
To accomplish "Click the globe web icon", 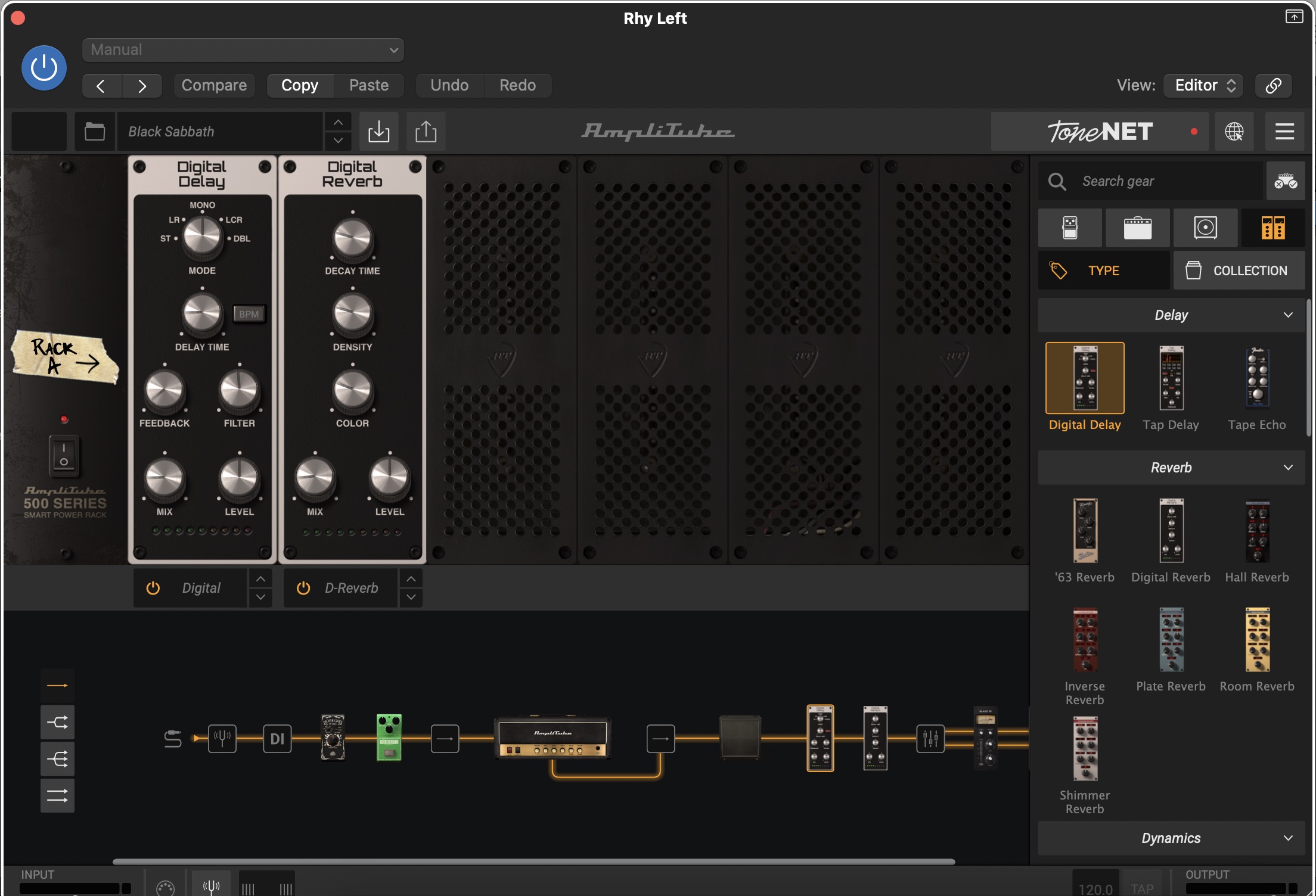I will [1234, 132].
